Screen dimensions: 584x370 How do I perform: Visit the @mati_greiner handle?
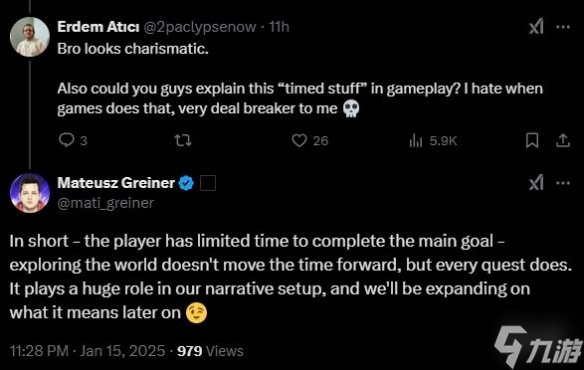coord(106,203)
